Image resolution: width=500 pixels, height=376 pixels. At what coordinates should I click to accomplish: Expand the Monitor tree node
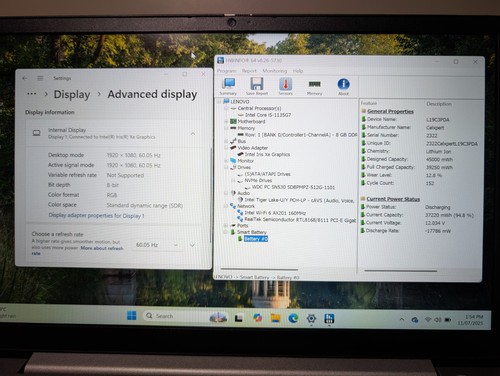(226, 161)
